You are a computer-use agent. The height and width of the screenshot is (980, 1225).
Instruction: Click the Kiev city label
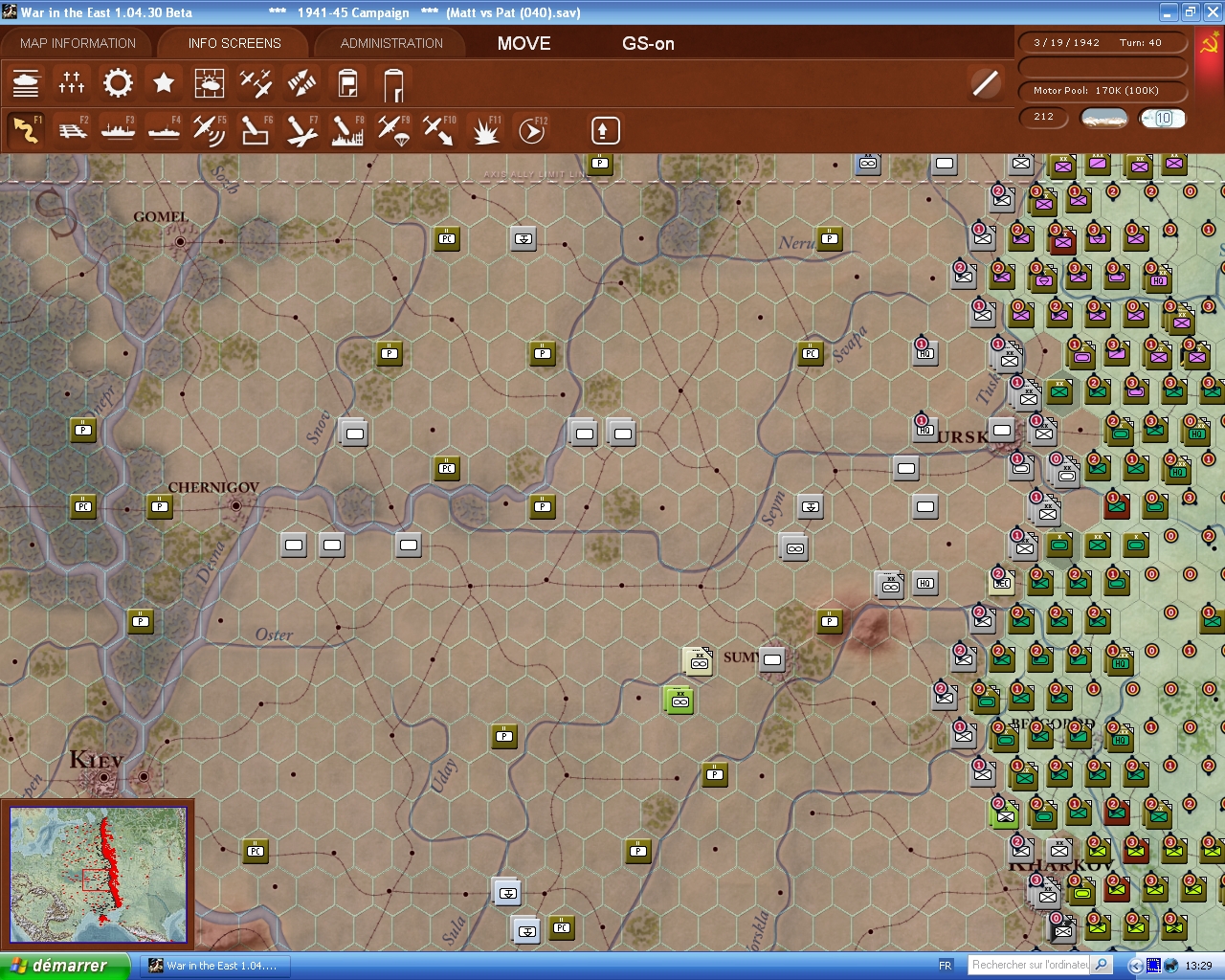tap(96, 761)
